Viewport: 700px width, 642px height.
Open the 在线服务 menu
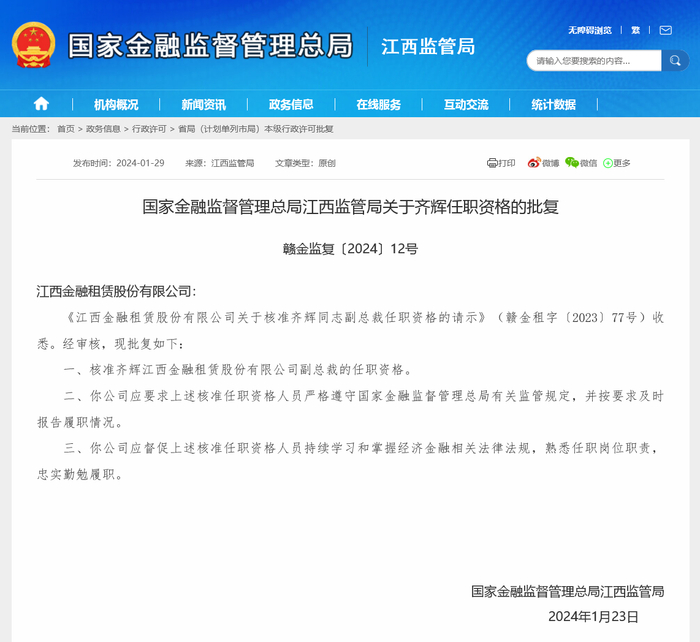click(379, 104)
